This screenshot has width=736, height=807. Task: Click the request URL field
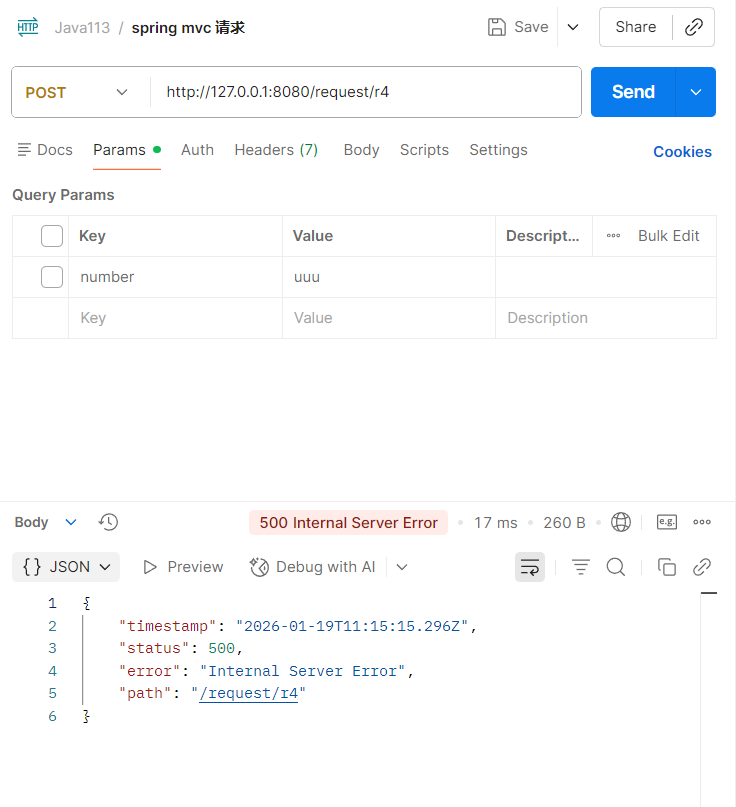coord(366,92)
